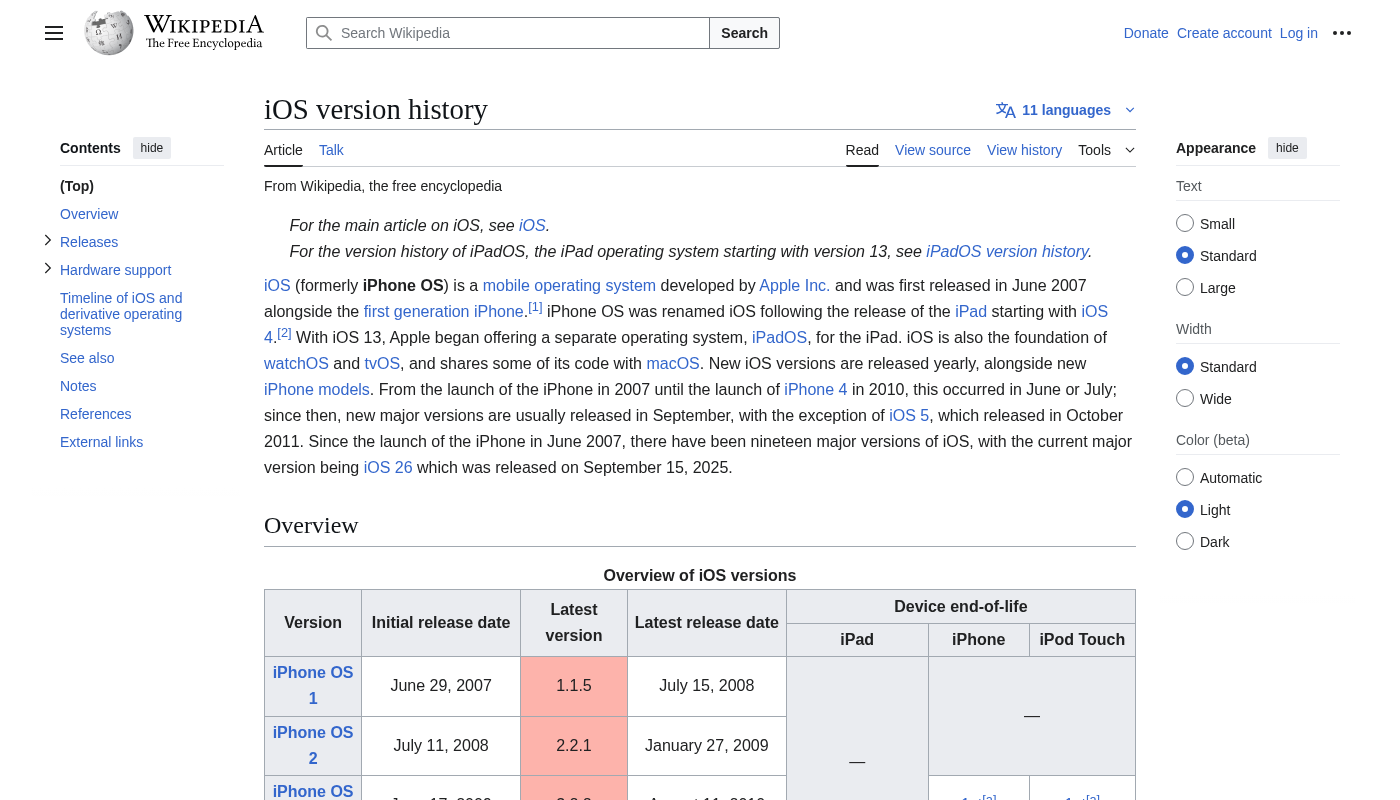Choose the Large text radio button
This screenshot has width=1400, height=800.
1185,288
